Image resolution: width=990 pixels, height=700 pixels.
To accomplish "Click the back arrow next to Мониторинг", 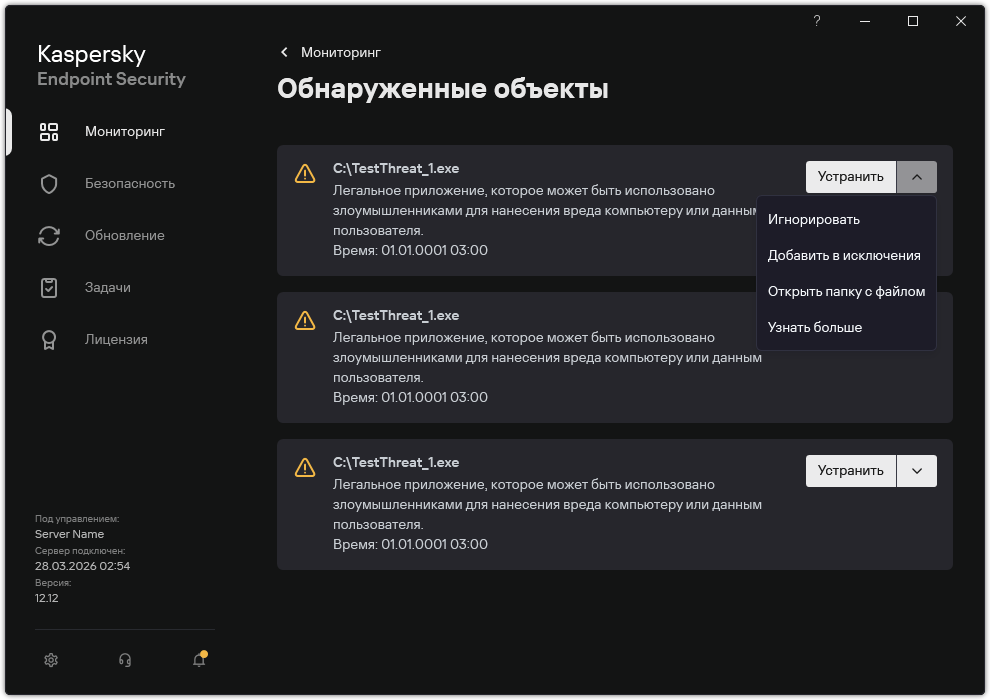I will click(284, 52).
